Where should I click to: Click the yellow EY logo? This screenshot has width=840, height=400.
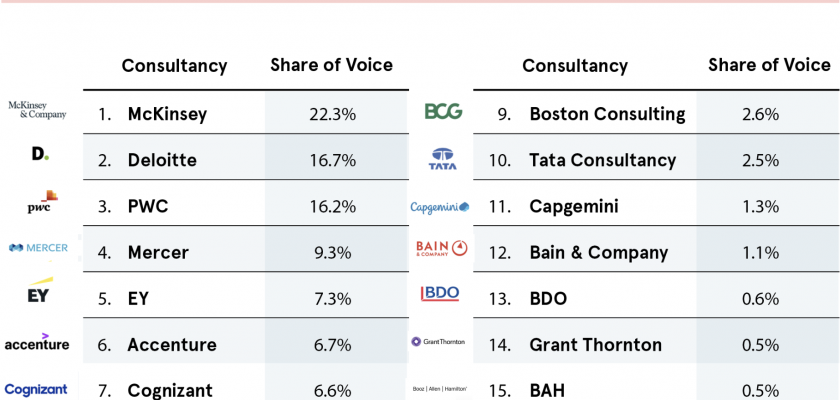click(x=38, y=293)
